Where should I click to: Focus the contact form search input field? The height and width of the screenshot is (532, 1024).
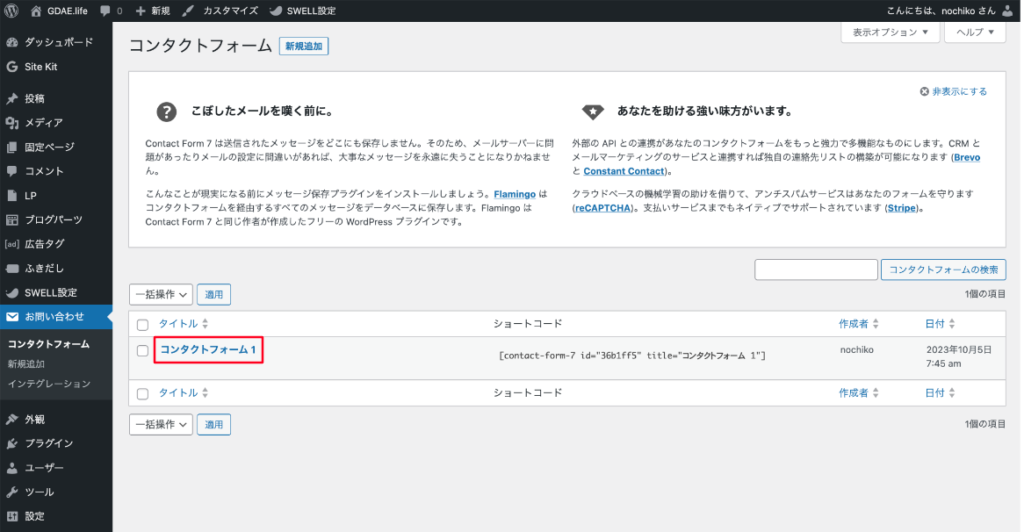815,269
